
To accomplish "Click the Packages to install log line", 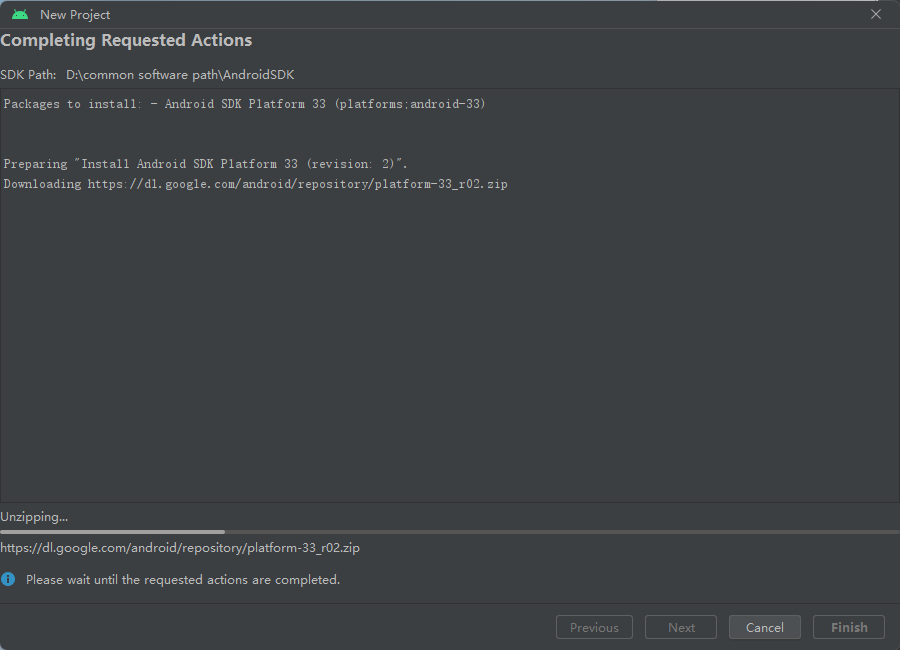I will point(245,104).
